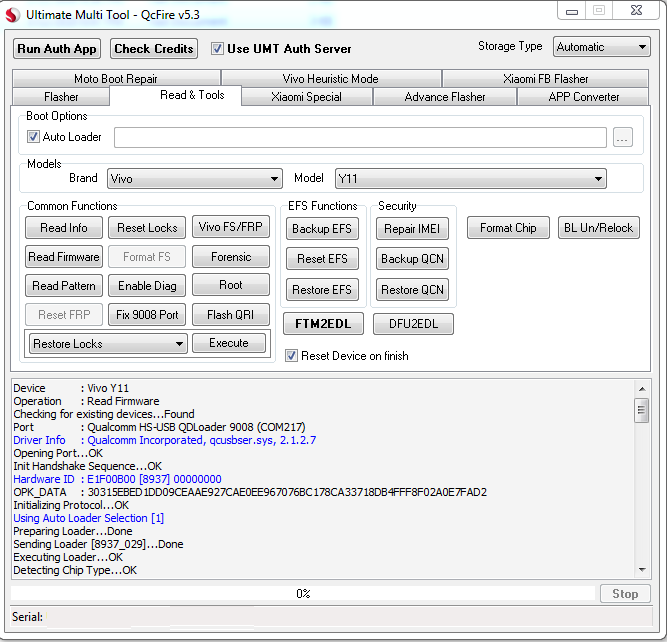Toggle Use UMT Auth Server checkbox
The height and width of the screenshot is (642, 667).
(217, 49)
